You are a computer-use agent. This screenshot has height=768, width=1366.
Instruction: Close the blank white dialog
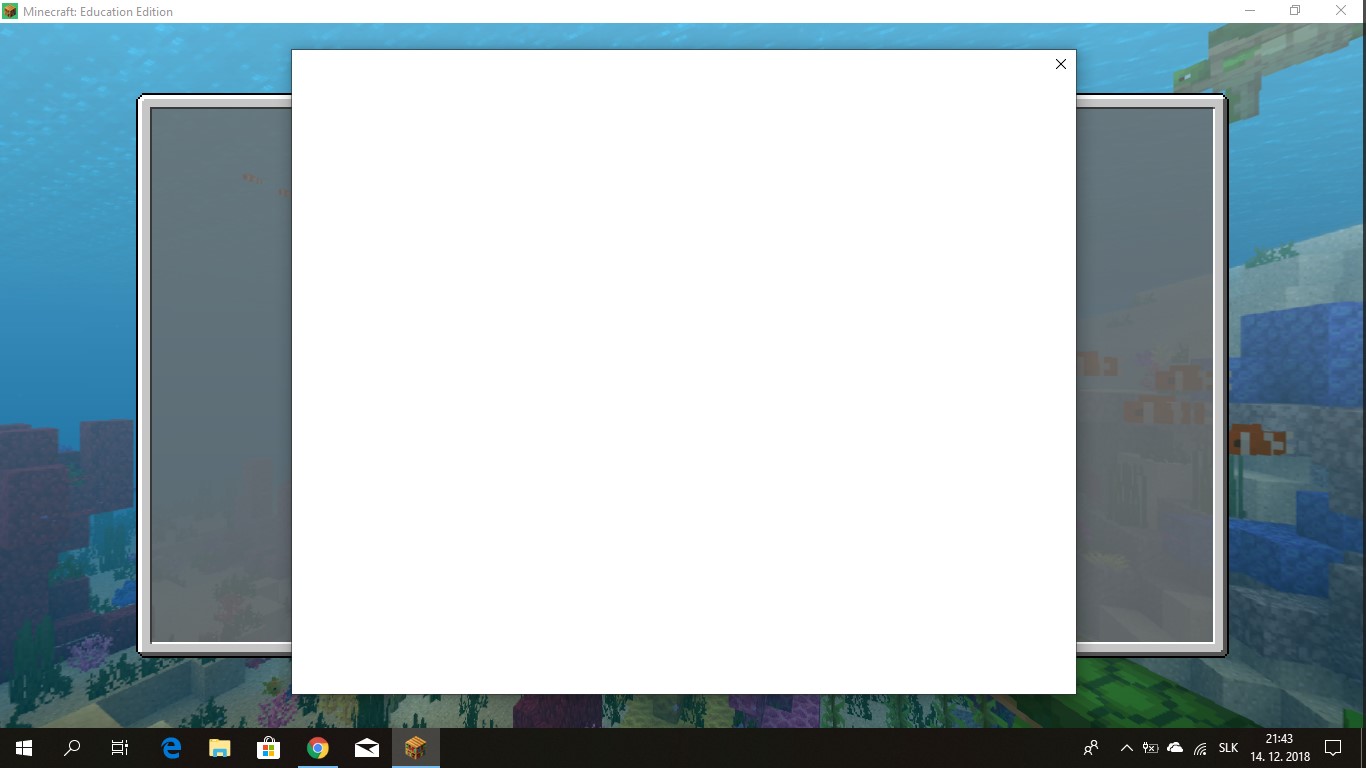pos(1061,64)
